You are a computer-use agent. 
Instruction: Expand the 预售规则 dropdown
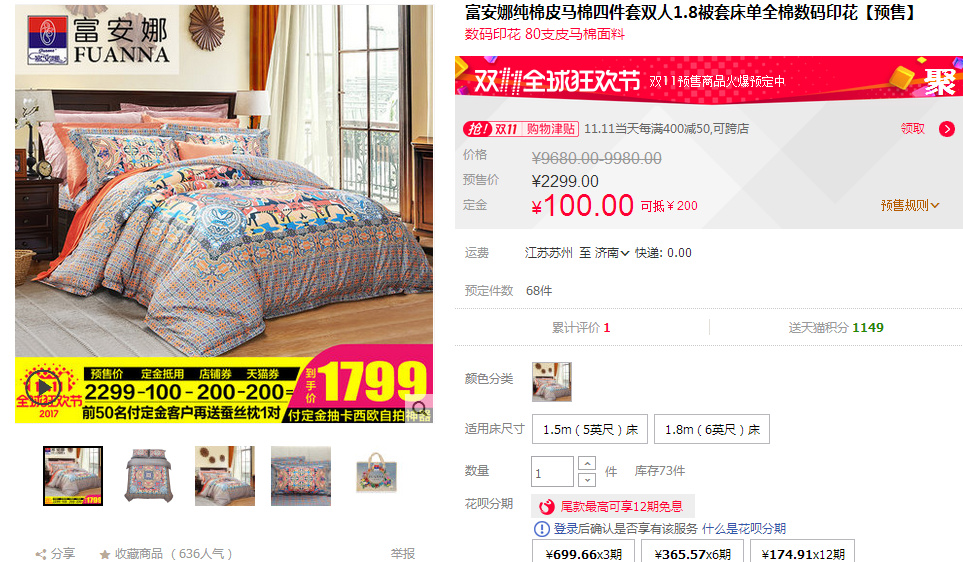[x=910, y=205]
